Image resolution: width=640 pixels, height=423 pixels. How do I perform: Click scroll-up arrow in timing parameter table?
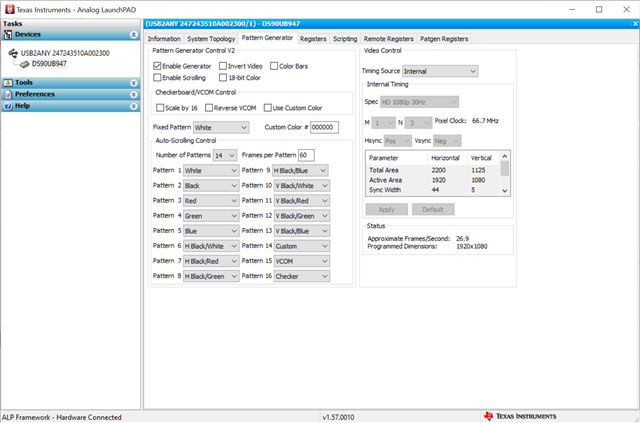505,156
